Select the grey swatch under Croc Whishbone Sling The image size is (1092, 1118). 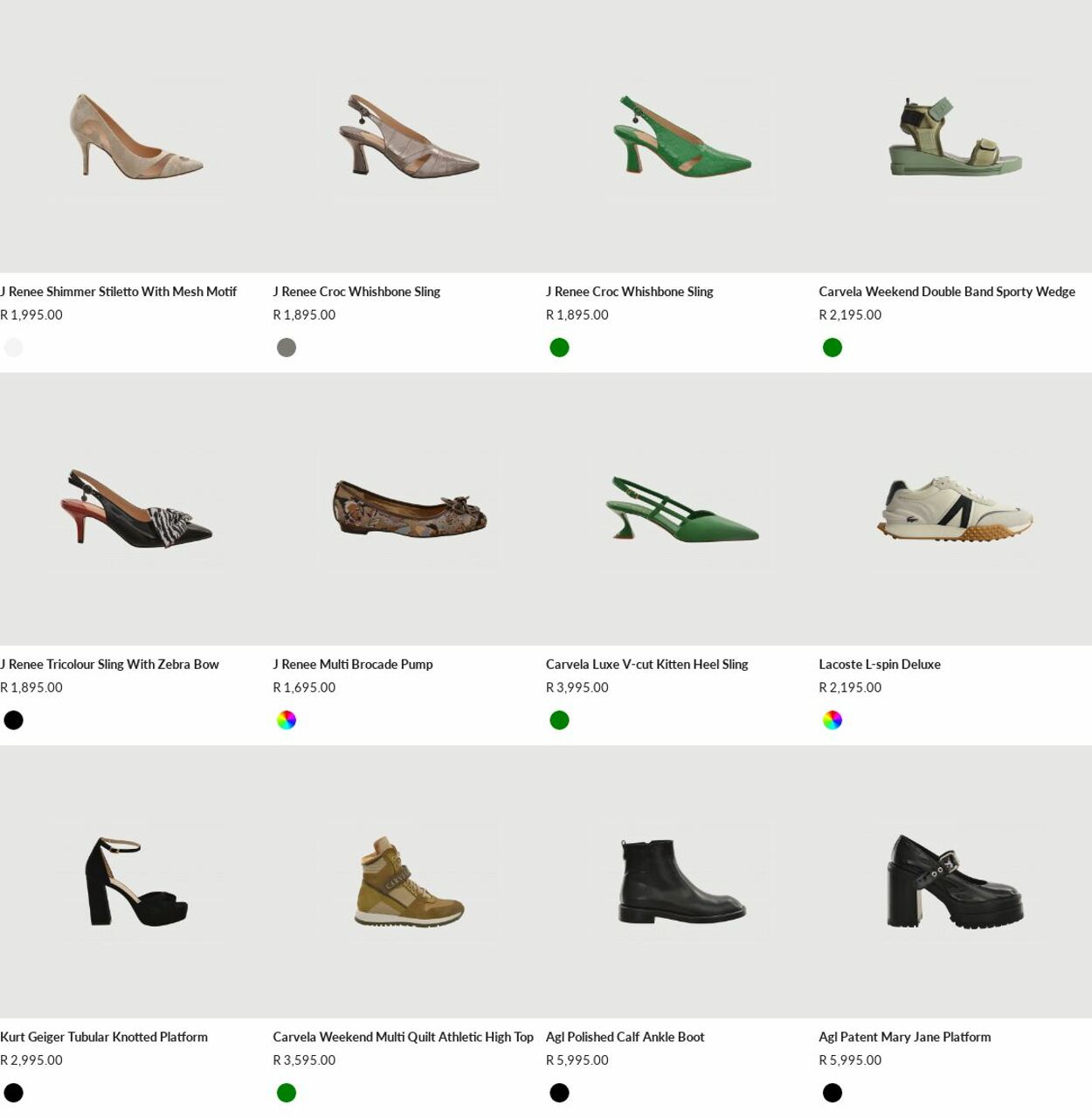point(287,348)
